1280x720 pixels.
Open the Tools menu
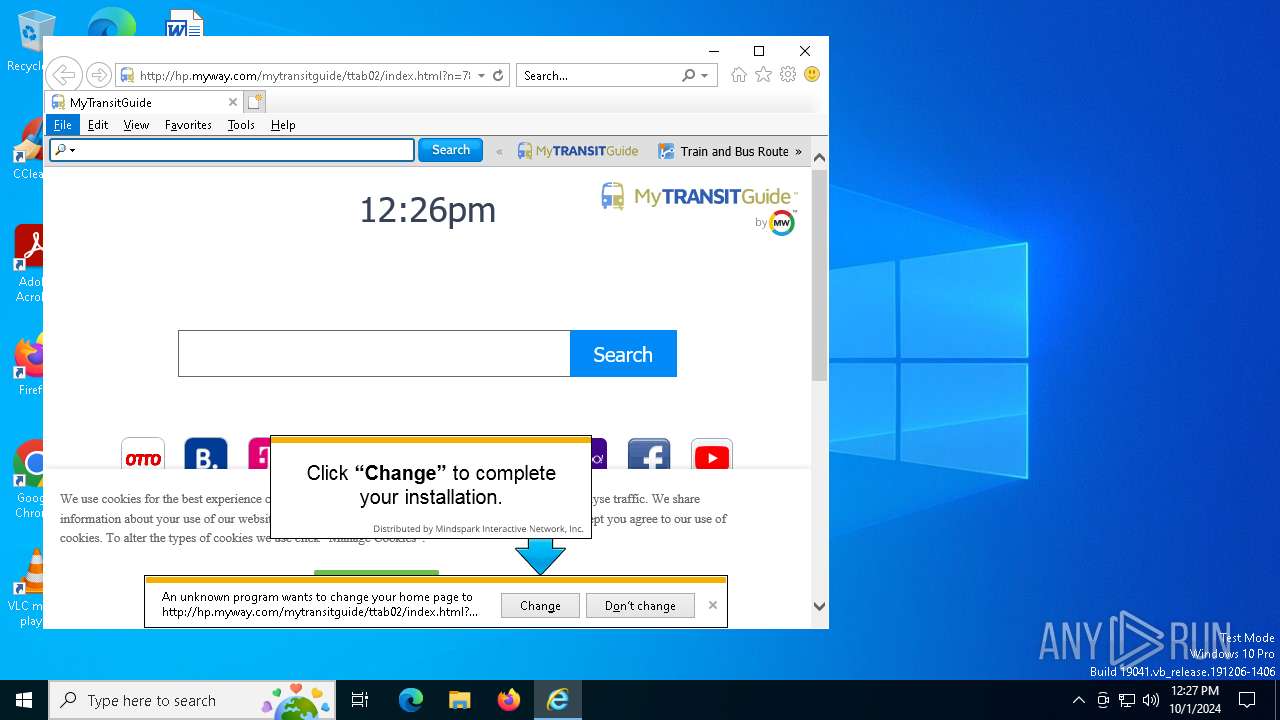point(241,125)
